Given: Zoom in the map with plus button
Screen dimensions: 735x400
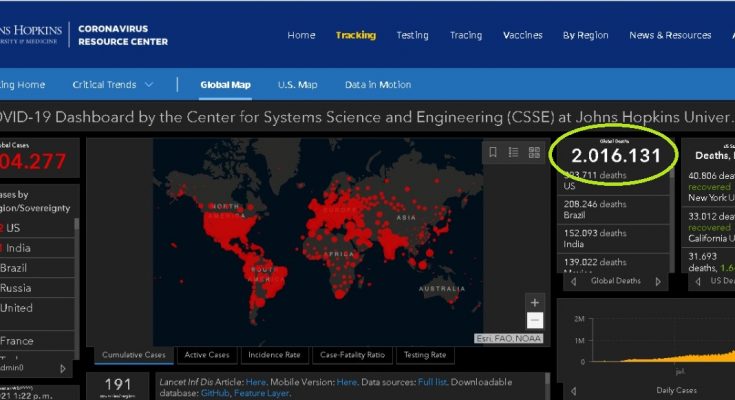Looking at the screenshot, I should point(534,302).
